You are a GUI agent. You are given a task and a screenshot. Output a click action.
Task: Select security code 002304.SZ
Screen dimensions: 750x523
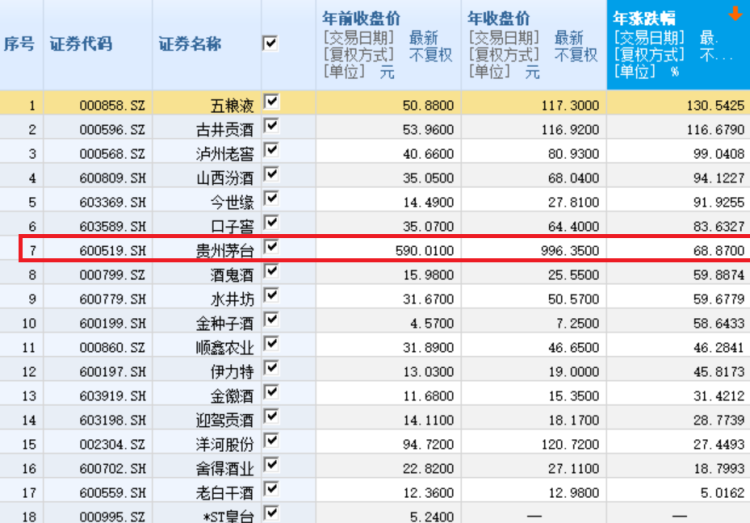coord(112,445)
